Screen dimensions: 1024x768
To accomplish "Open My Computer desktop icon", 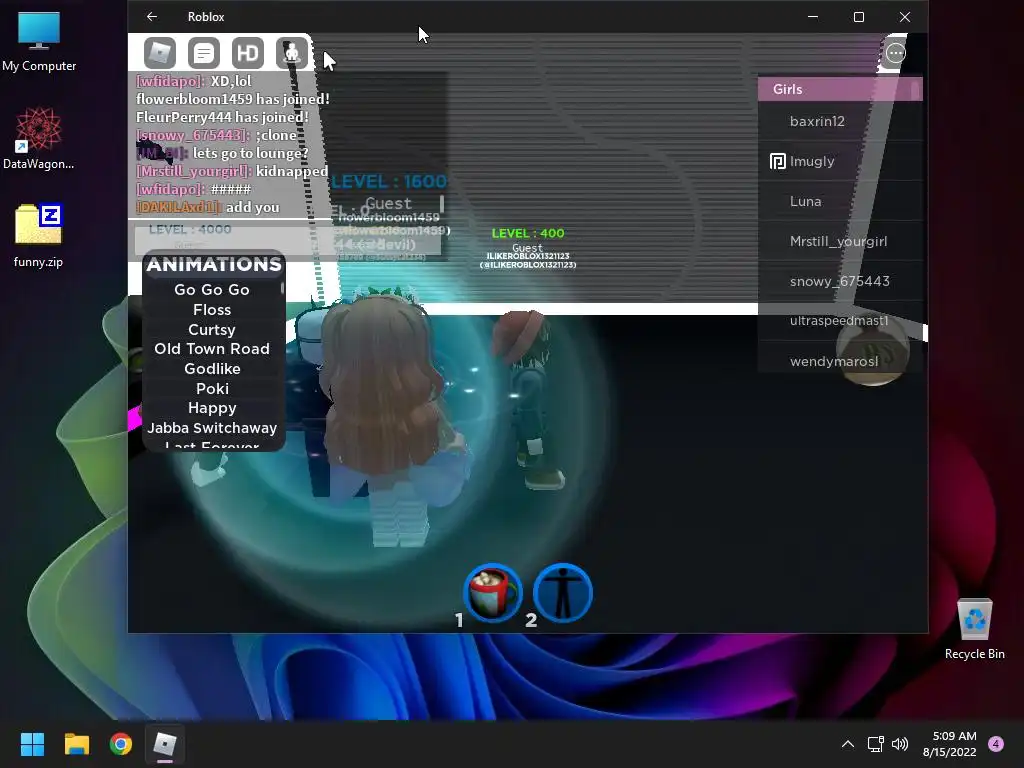I will coord(39,41).
